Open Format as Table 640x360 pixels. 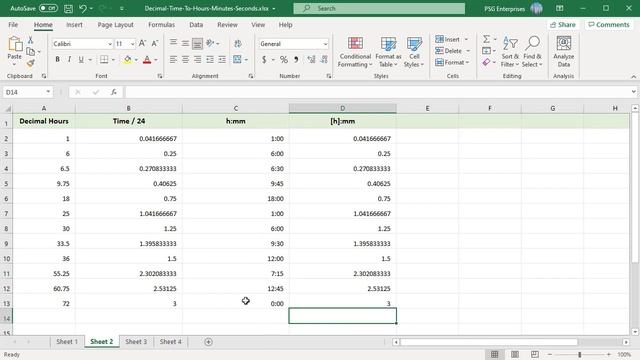(388, 52)
